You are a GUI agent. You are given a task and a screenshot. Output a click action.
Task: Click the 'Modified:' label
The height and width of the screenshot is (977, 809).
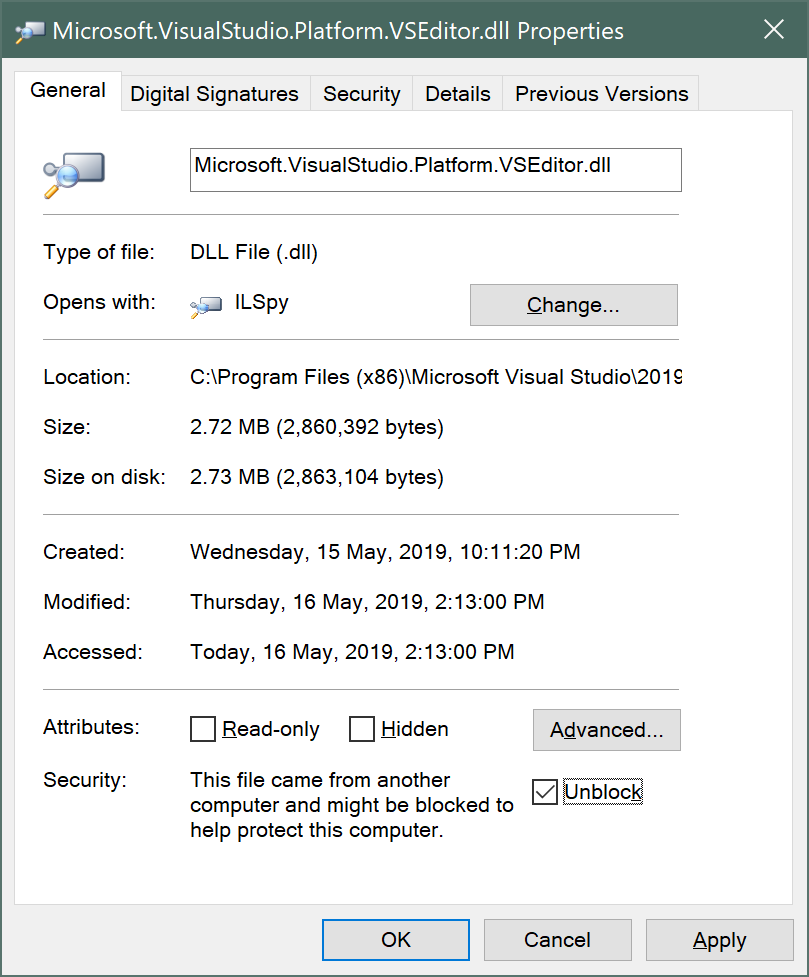tap(87, 601)
